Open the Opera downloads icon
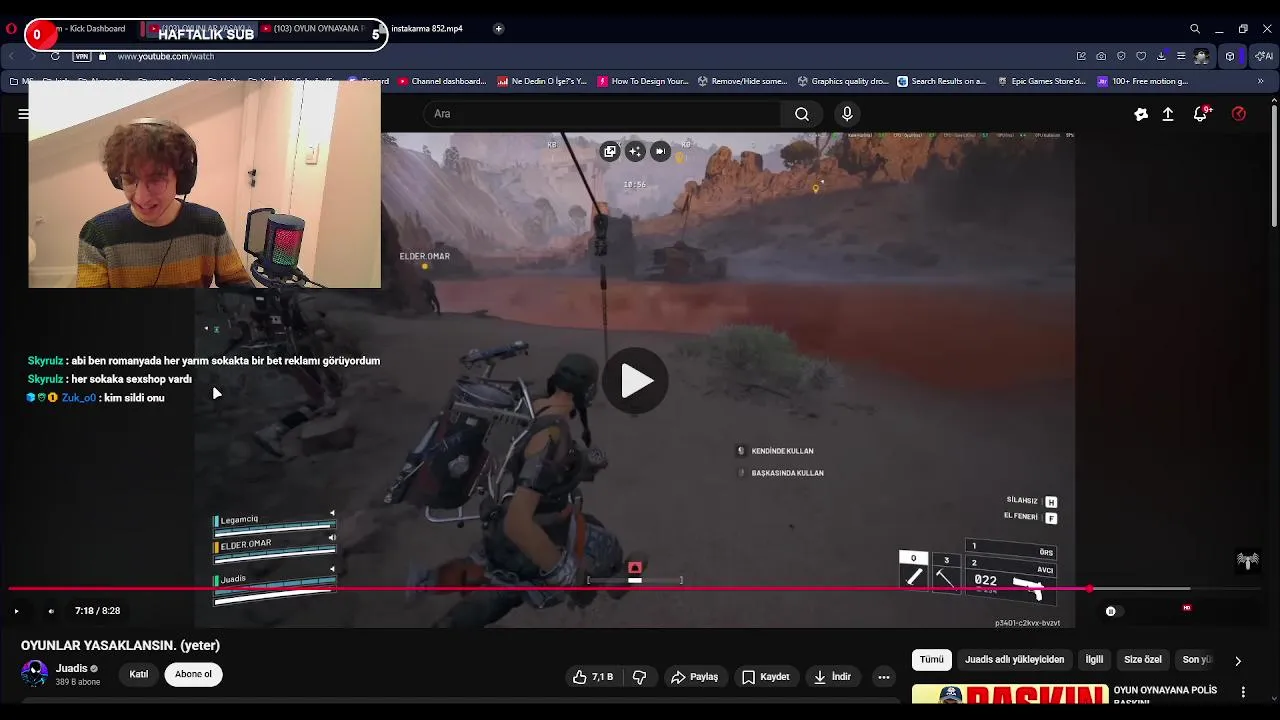This screenshot has height=720, width=1280. pos(1161,56)
